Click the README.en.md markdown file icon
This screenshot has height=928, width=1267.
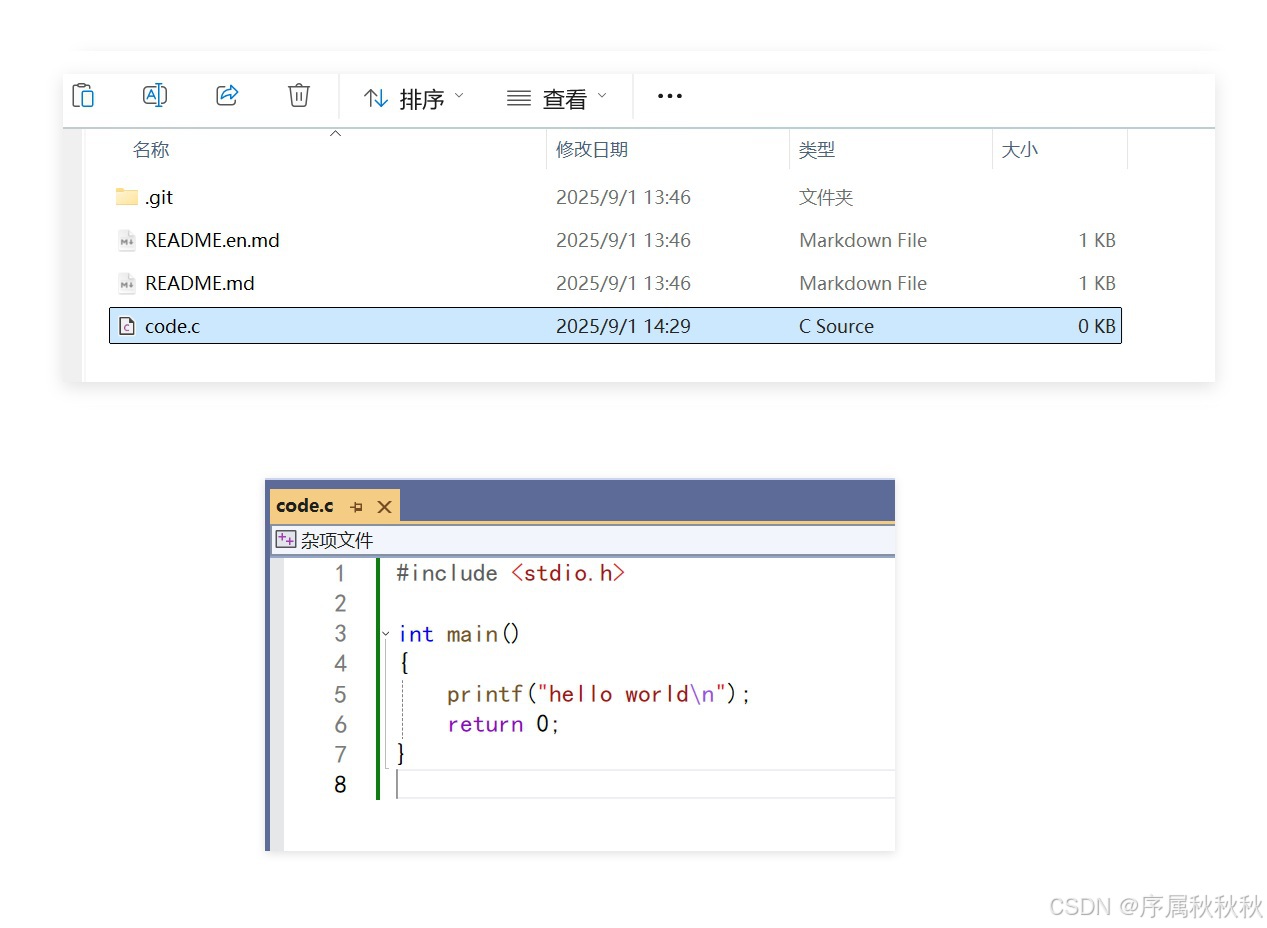(127, 240)
